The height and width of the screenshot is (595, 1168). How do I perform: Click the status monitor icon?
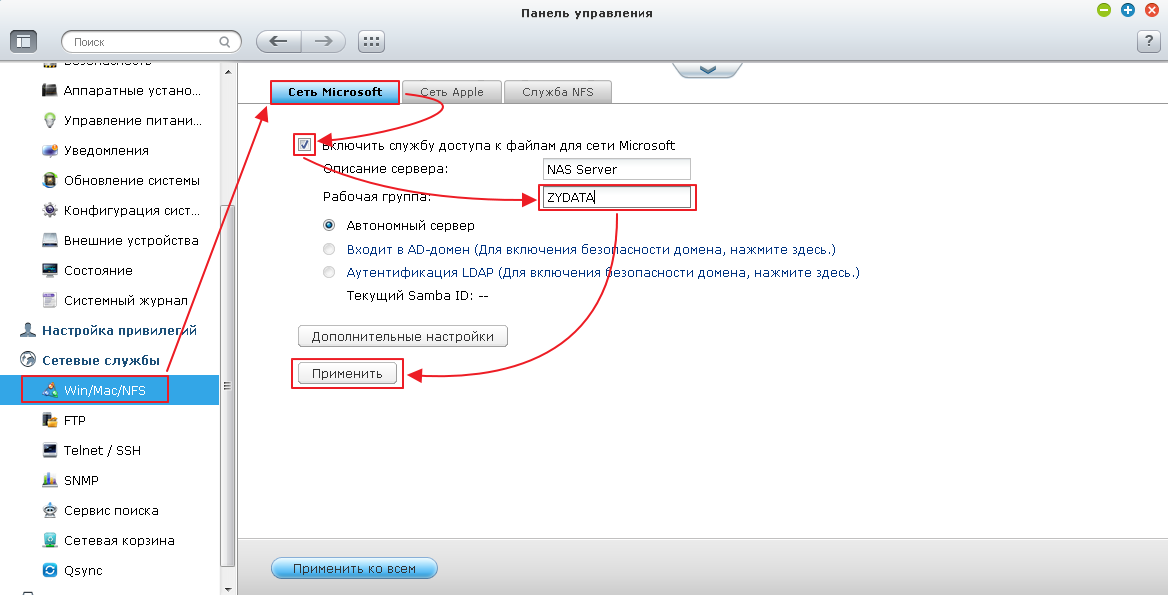click(x=49, y=270)
